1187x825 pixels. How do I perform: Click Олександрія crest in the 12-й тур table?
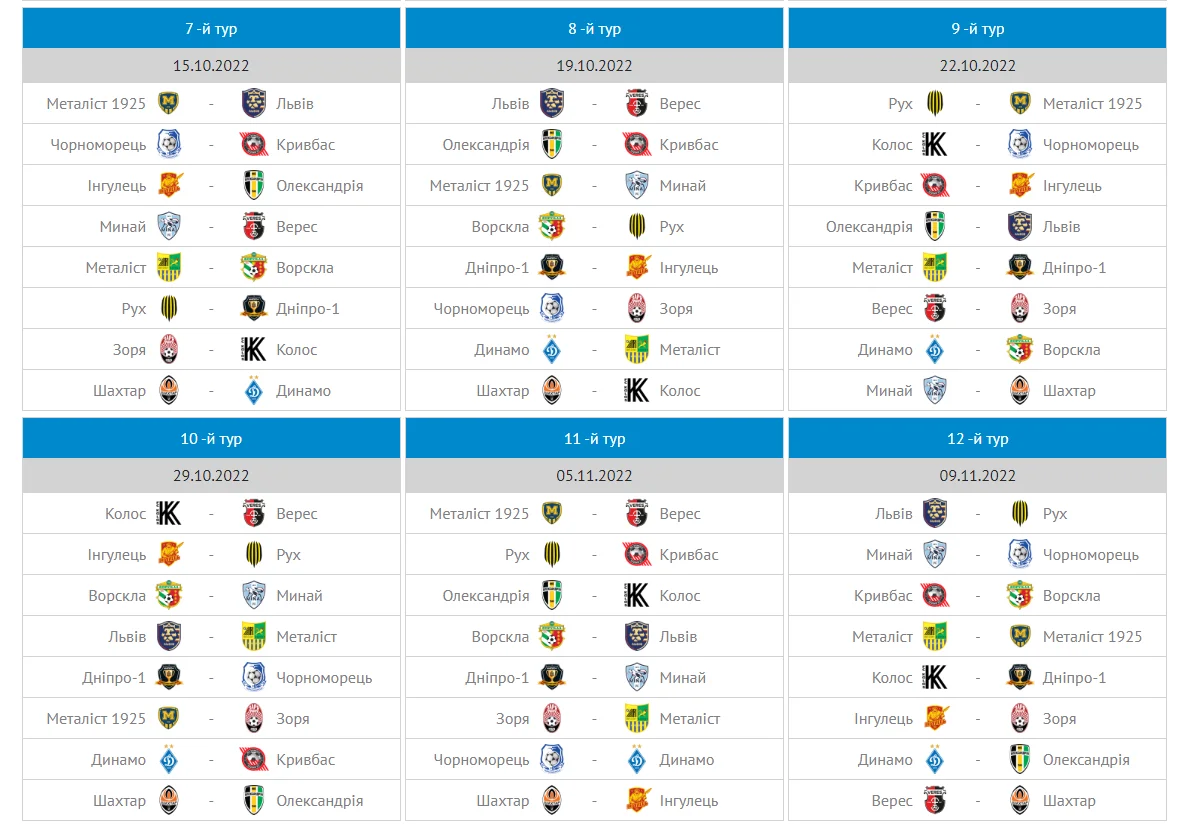[x=1020, y=760]
